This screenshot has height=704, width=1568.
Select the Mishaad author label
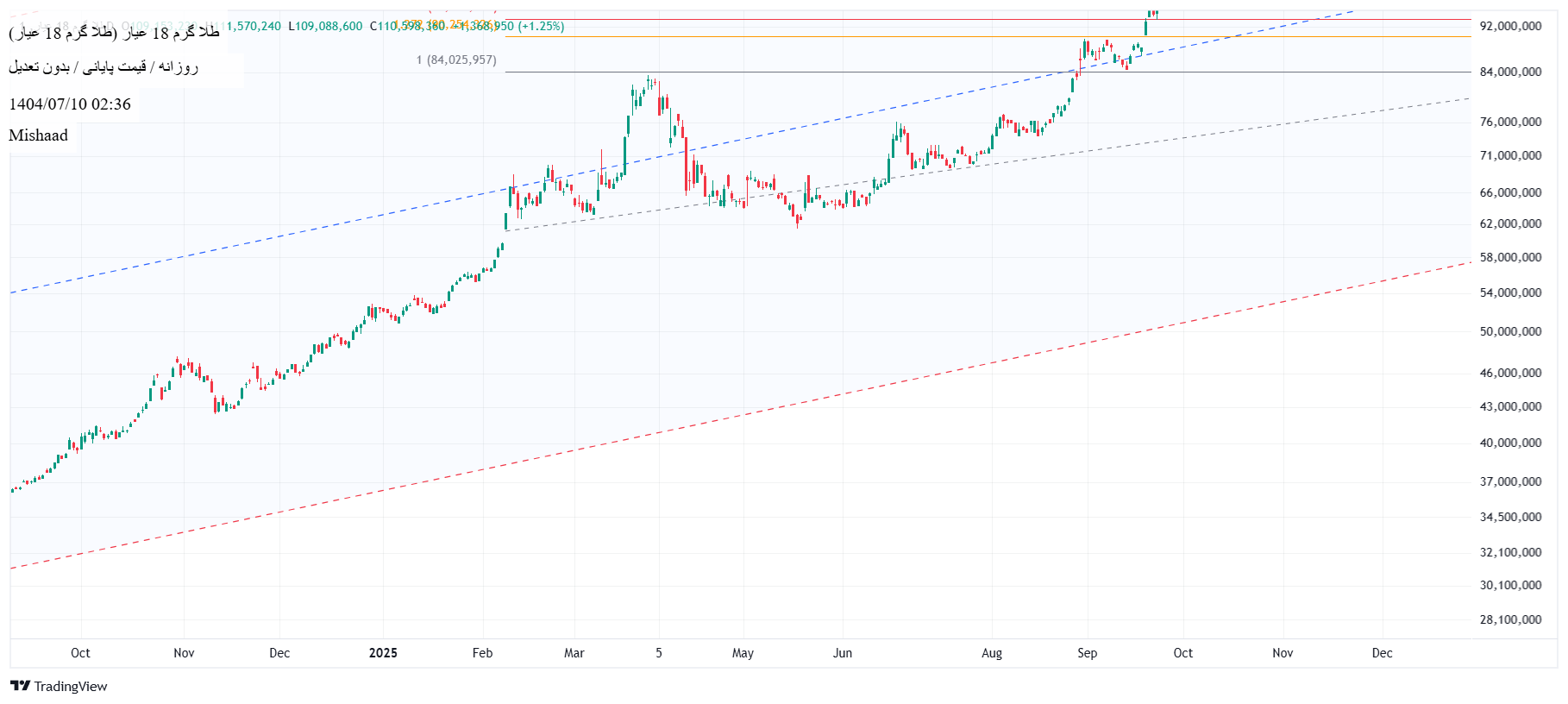pos(38,135)
